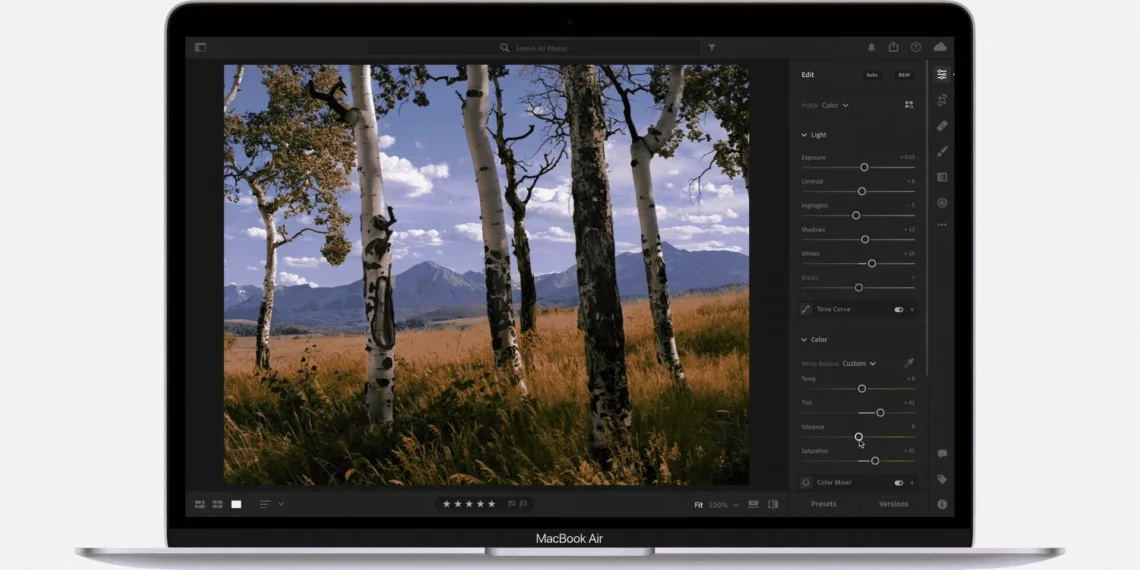The width and height of the screenshot is (1140, 570).
Task: Toggle the Tone Curve switch
Action: coord(899,309)
